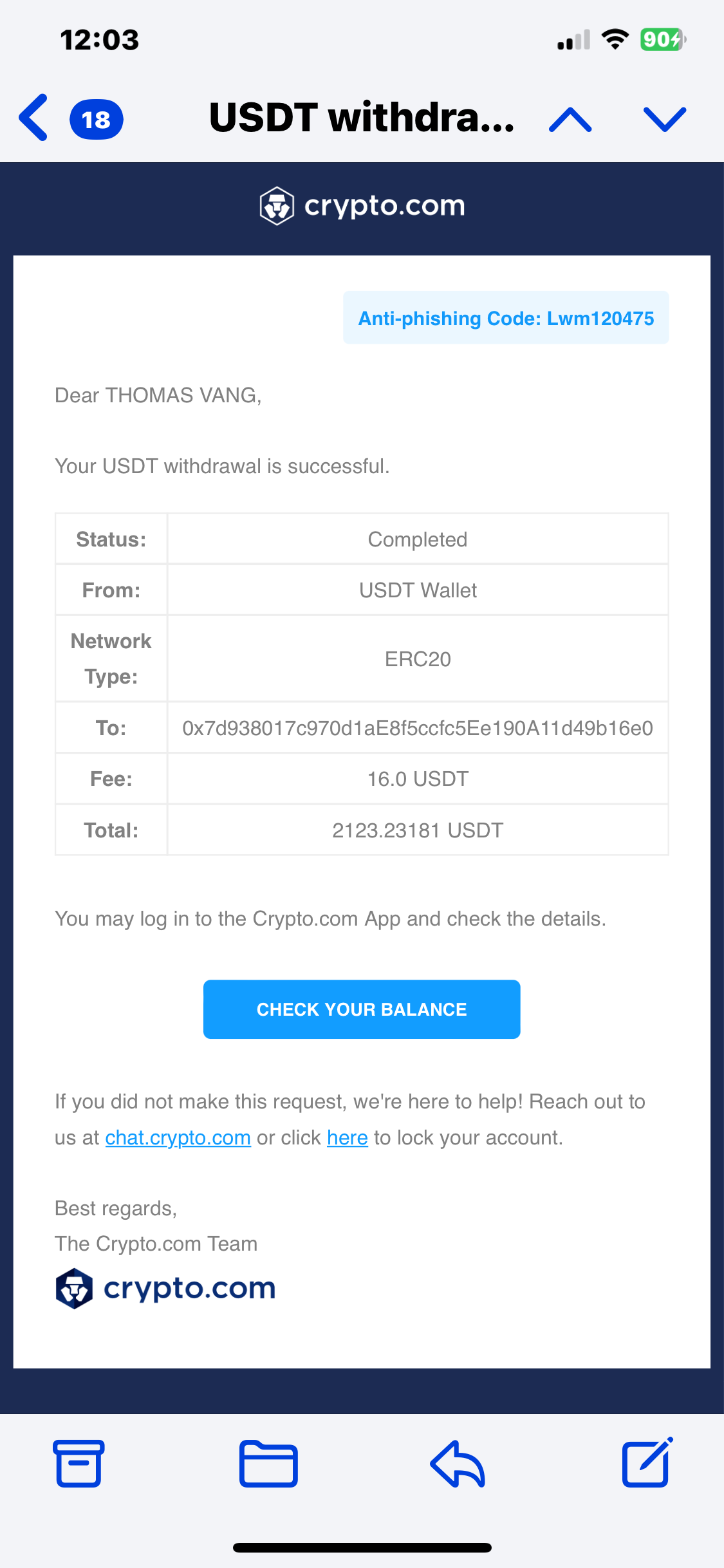Image resolution: width=724 pixels, height=1568 pixels.
Task: Tap the 18 unread messages badge
Action: (97, 120)
